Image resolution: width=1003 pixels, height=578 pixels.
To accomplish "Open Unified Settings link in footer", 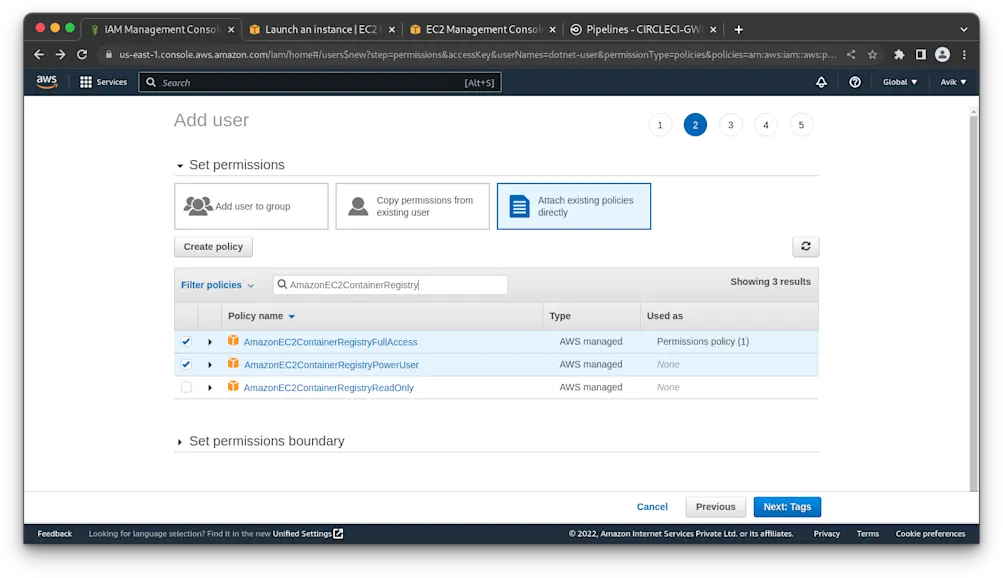I will pyautogui.click(x=308, y=534).
